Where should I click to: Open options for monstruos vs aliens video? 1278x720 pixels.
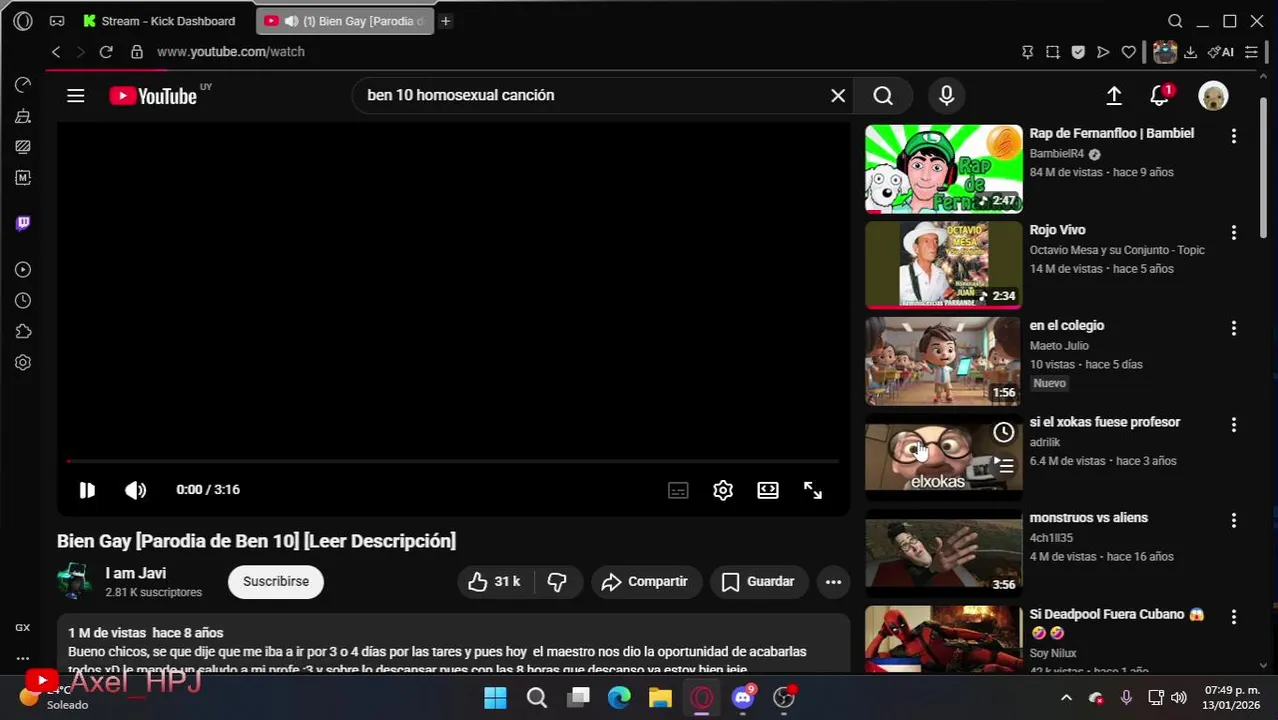click(x=1233, y=520)
